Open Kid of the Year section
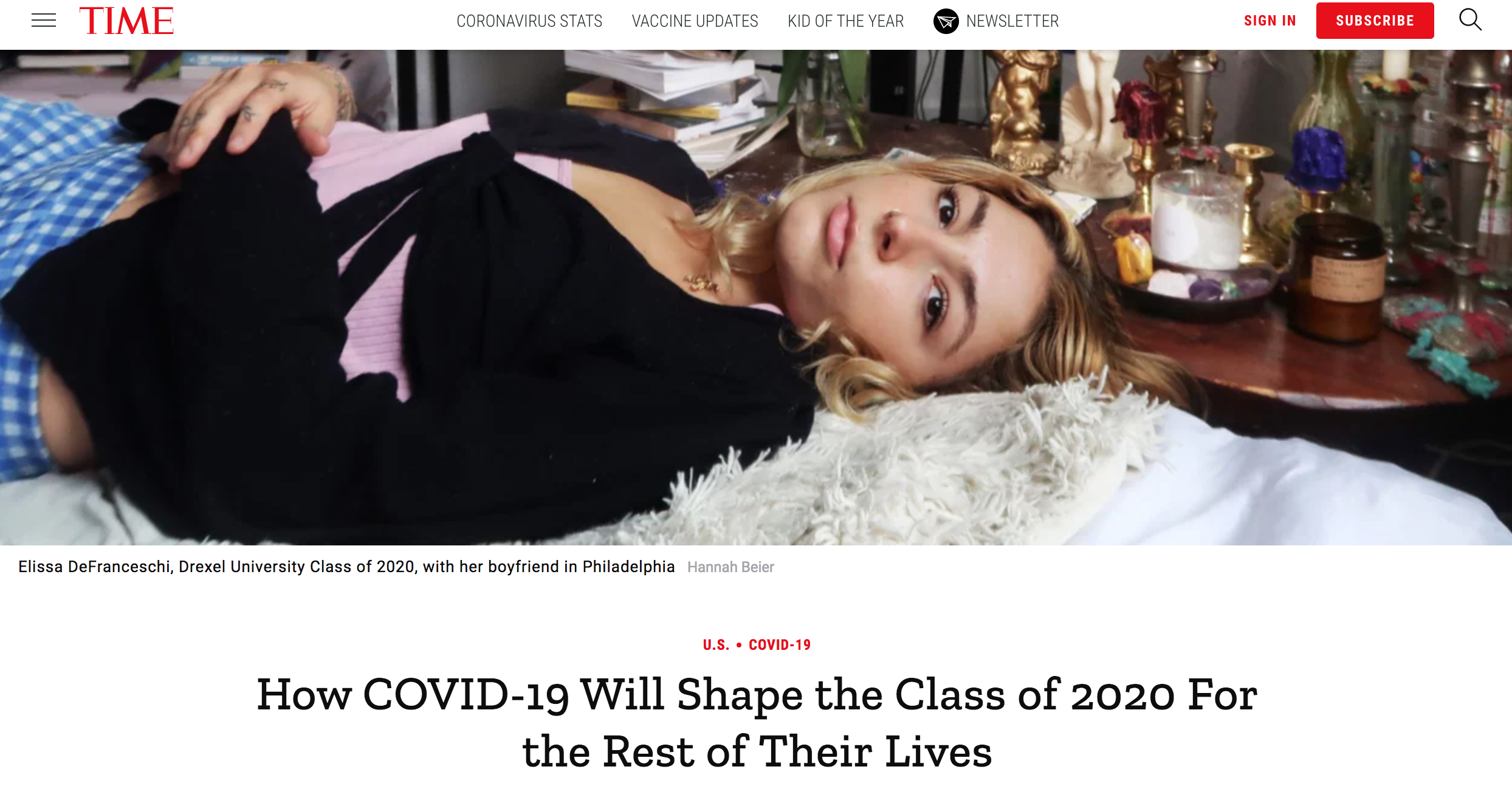The height and width of the screenshot is (792, 1512). tap(845, 21)
